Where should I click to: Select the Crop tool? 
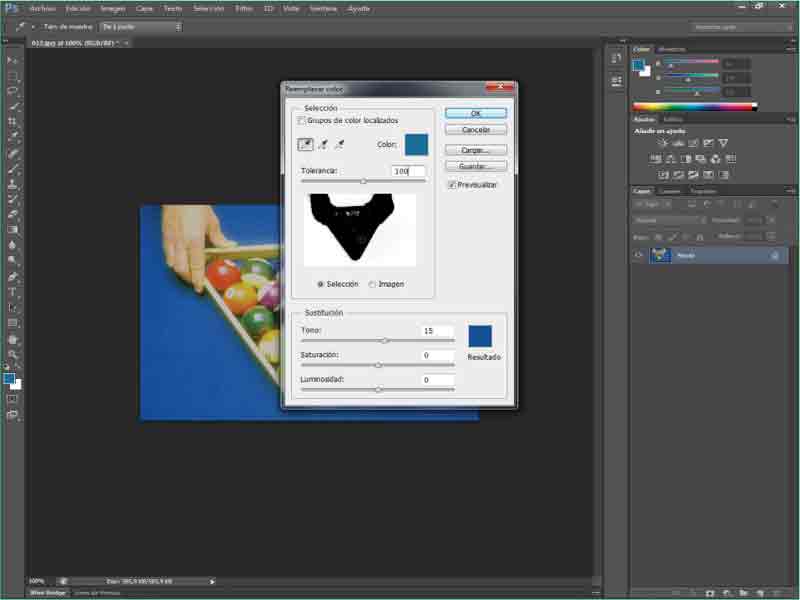[x=13, y=122]
